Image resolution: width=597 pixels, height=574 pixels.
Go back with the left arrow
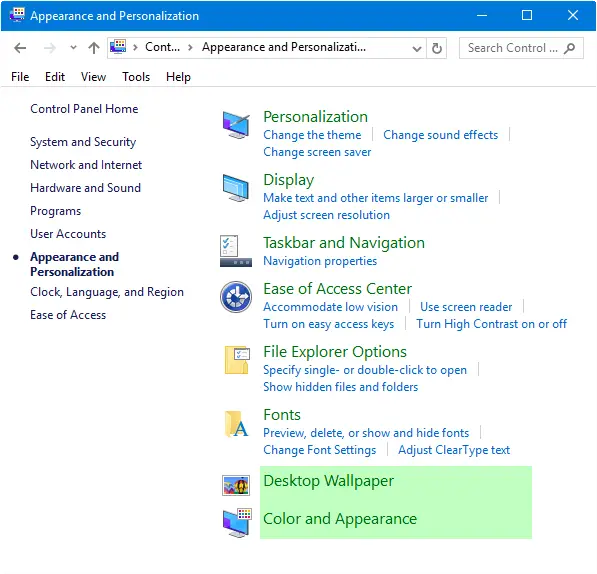click(20, 48)
